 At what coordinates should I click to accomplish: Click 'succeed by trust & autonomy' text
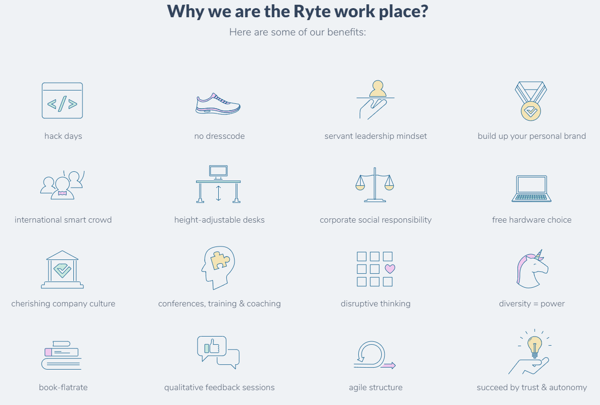pyautogui.click(x=532, y=387)
